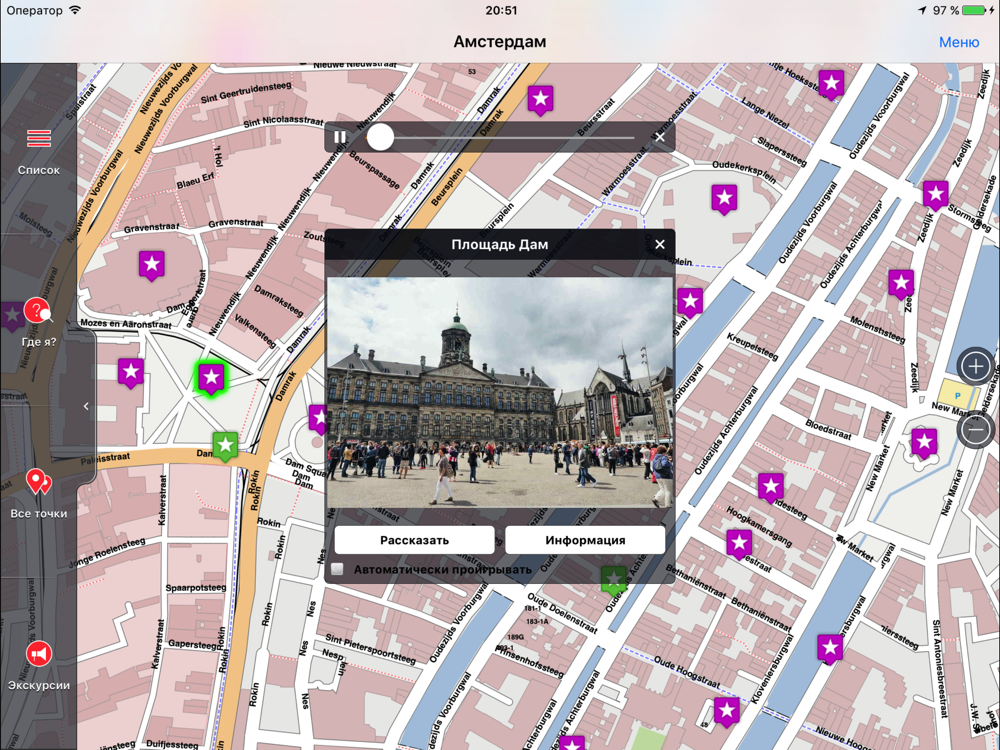This screenshot has width=1000, height=750.
Task: Select star marker near Molensteeg
Action: (901, 283)
